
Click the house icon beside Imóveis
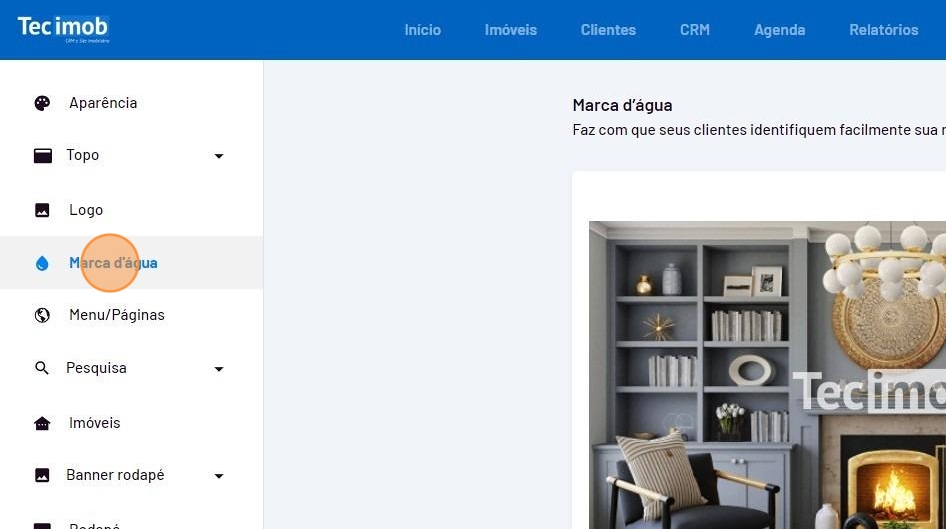pyautogui.click(x=42, y=423)
